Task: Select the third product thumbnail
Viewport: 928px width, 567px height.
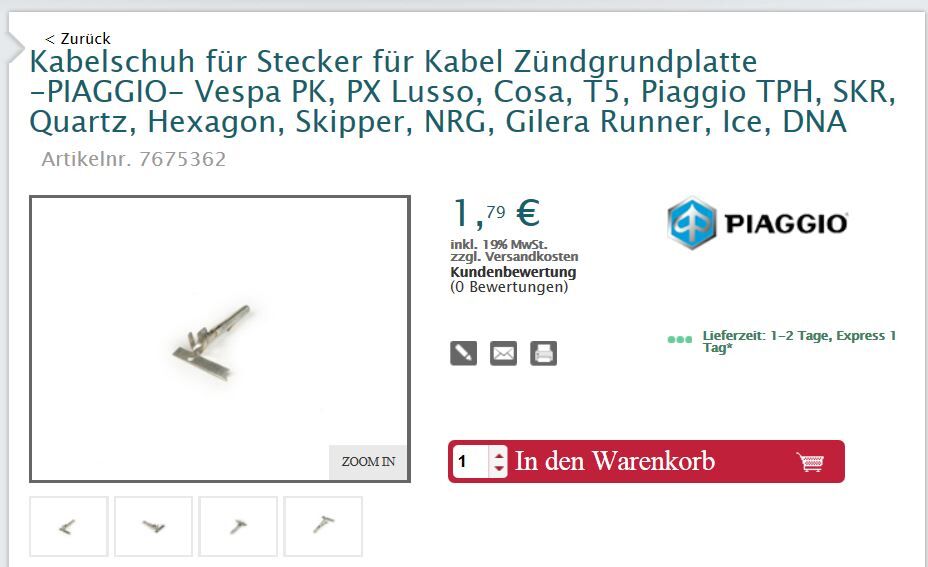Action: coord(238,526)
